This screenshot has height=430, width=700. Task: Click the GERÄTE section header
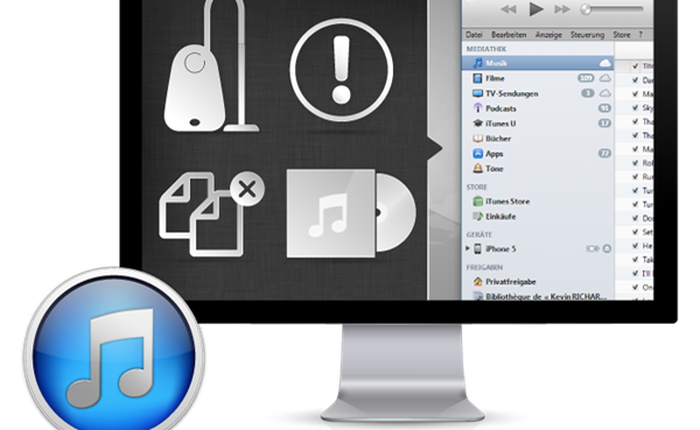pos(479,234)
